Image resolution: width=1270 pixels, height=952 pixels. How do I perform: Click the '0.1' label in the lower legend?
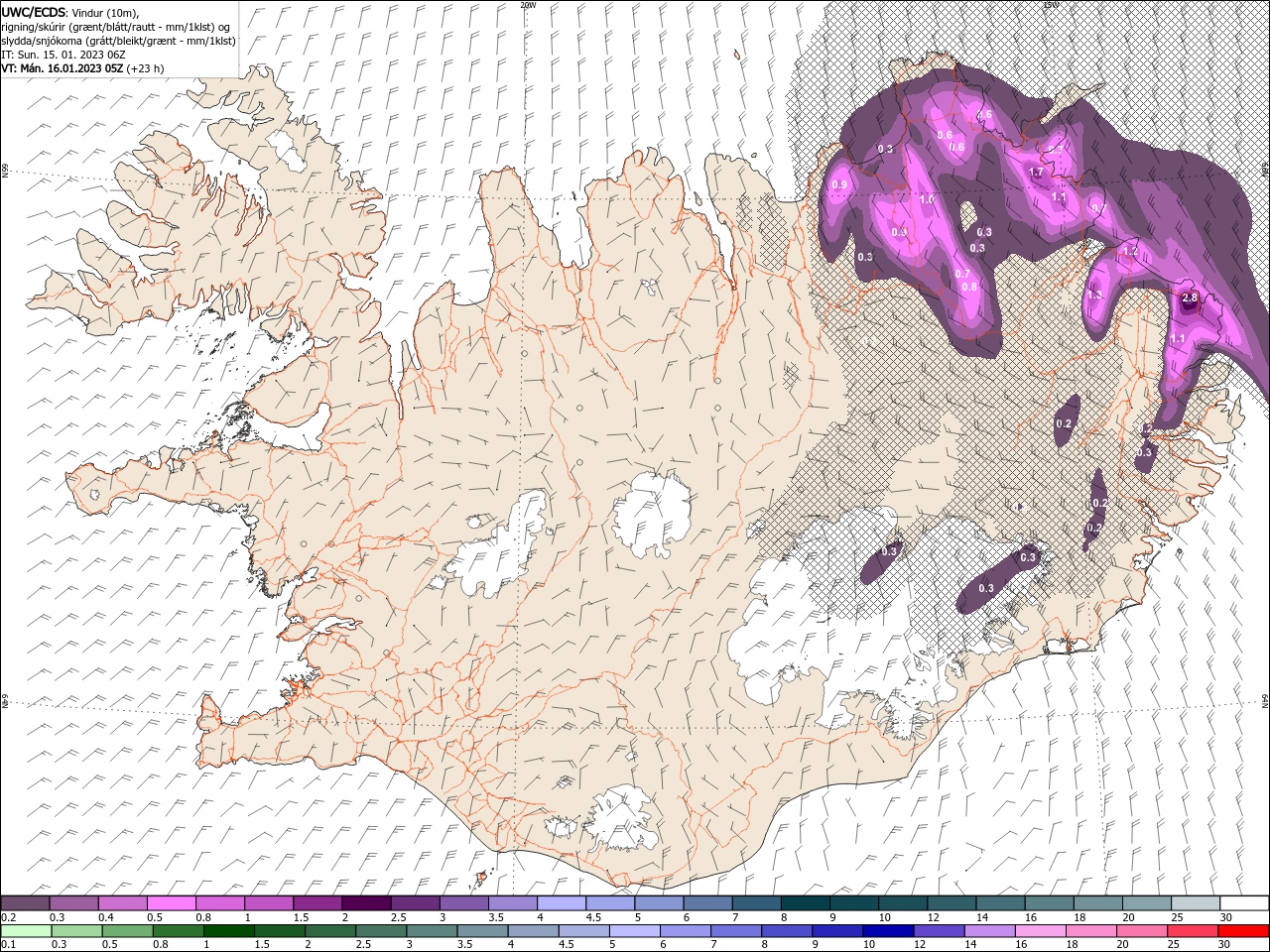coord(8,945)
